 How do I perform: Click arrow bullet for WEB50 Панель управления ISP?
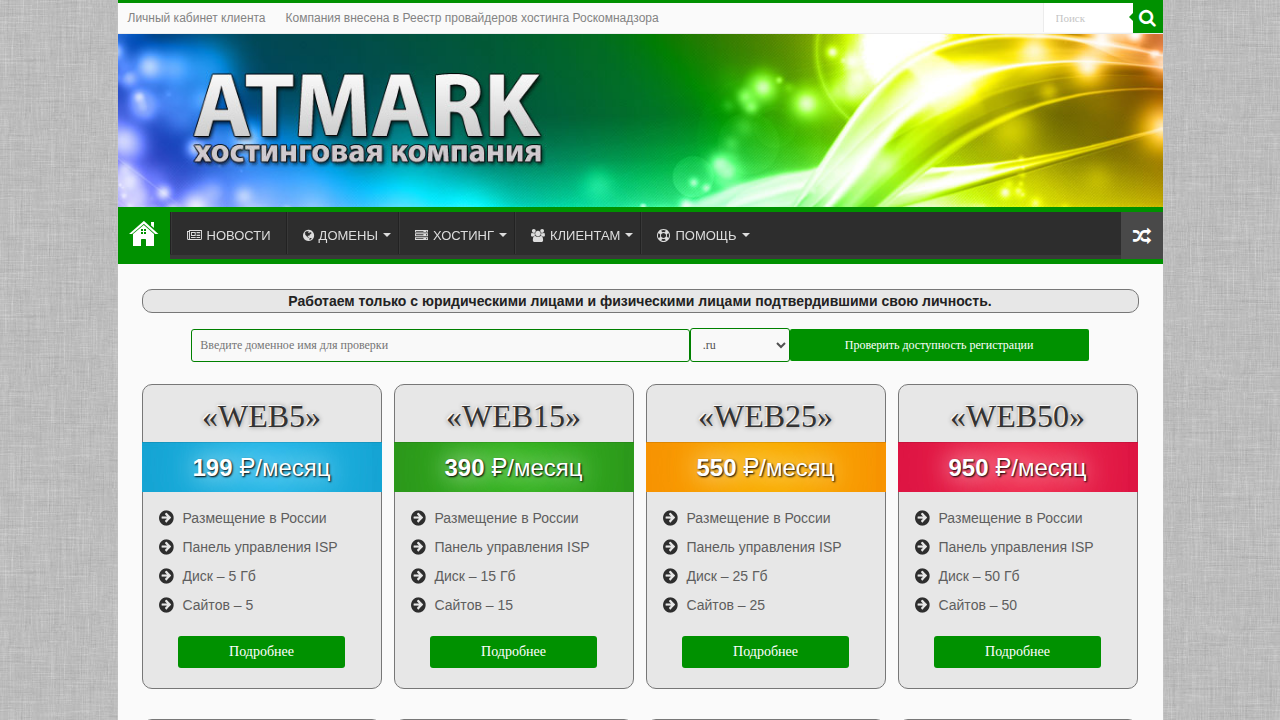click(922, 547)
